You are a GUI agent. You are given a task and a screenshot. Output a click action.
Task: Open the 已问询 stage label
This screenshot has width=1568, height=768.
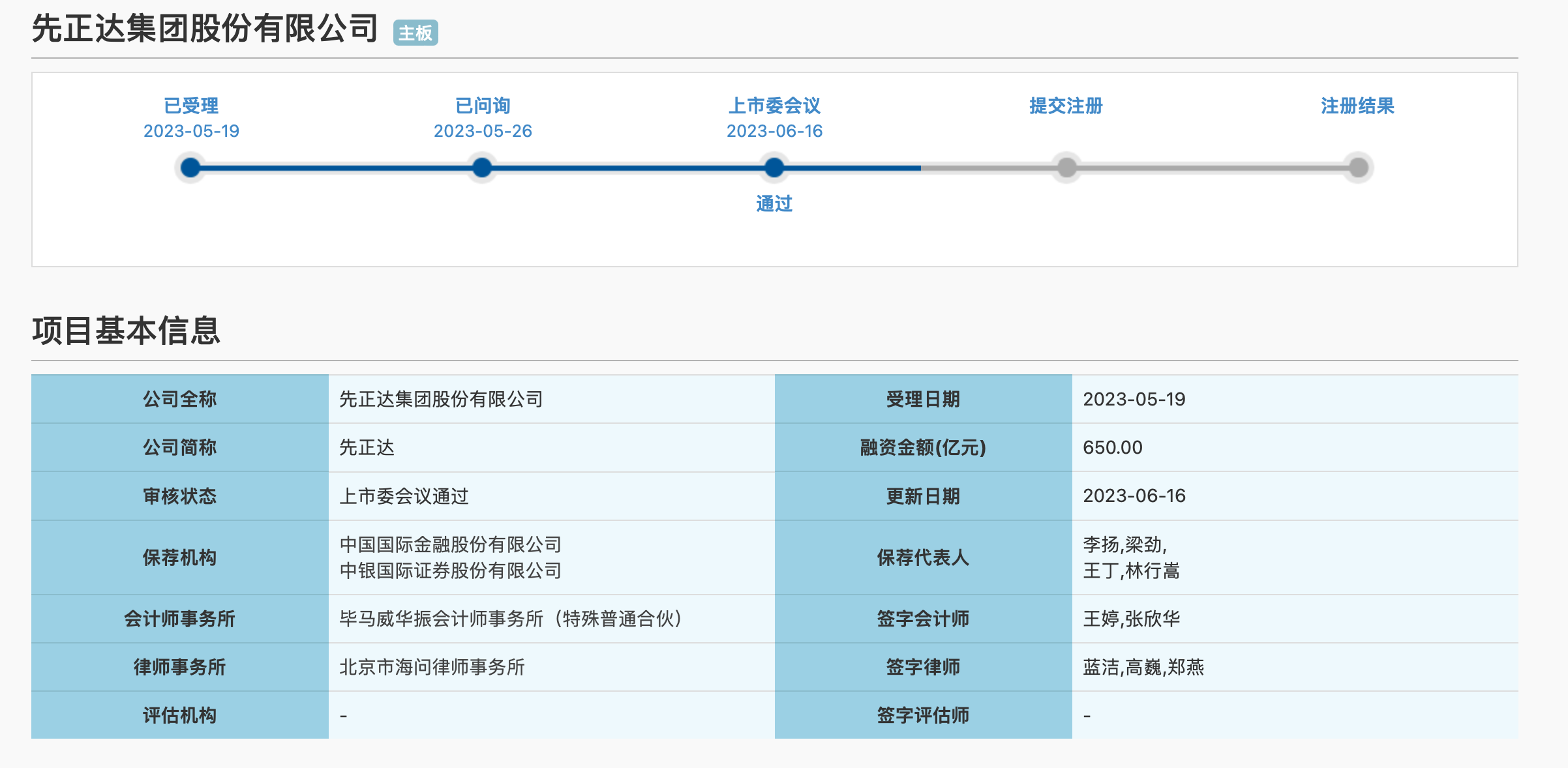483,106
